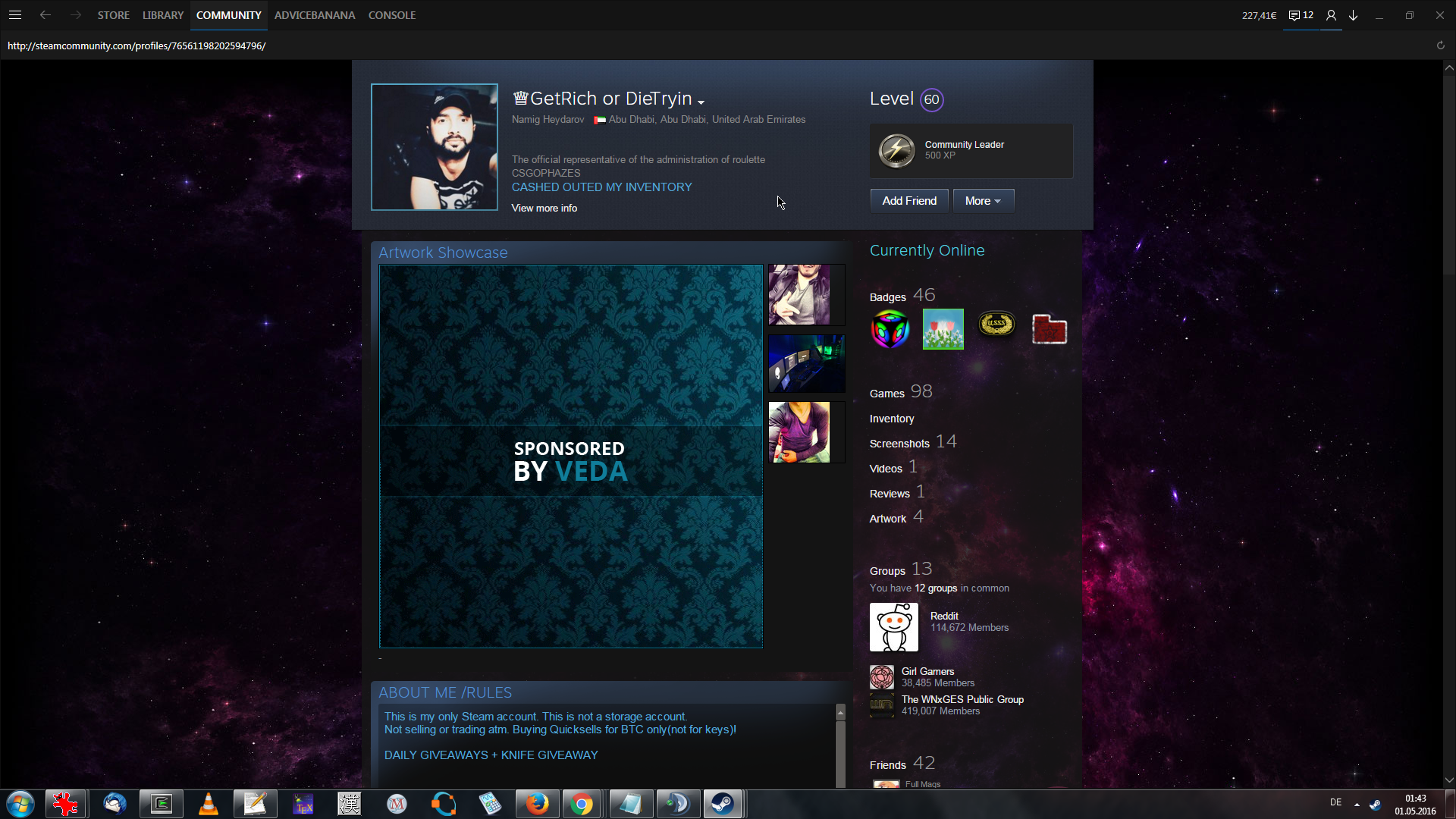Open the View more info link

[544, 208]
